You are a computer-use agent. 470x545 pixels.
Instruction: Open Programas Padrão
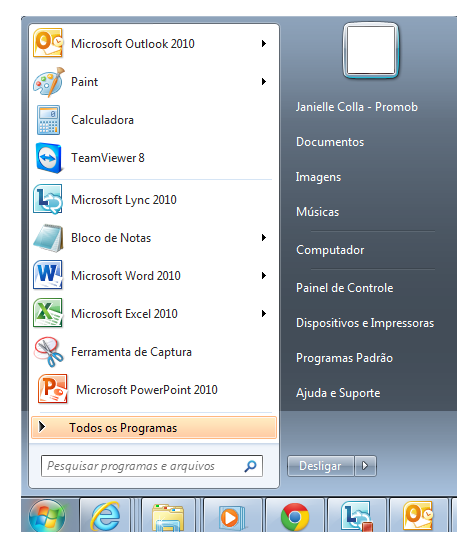coord(344,358)
